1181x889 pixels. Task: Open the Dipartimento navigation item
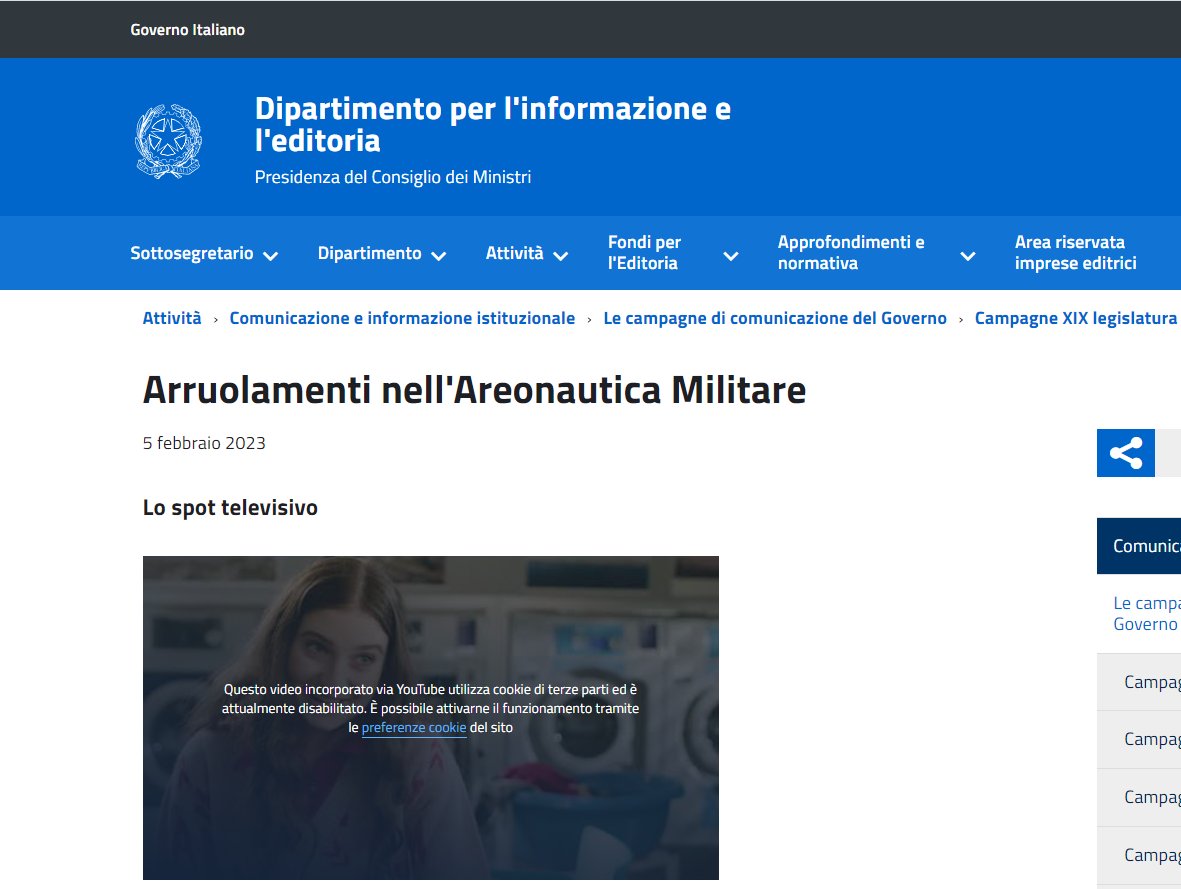click(x=369, y=253)
